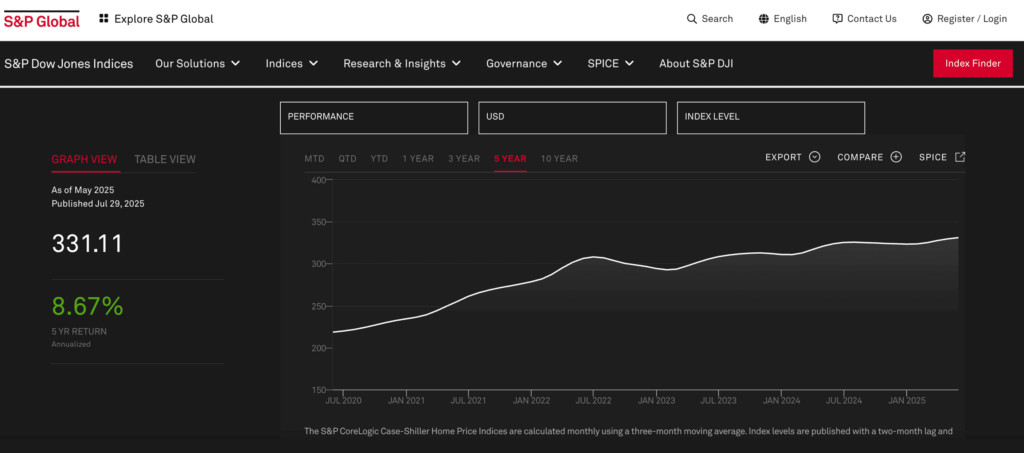Expand the Research & Insights menu

(x=401, y=64)
